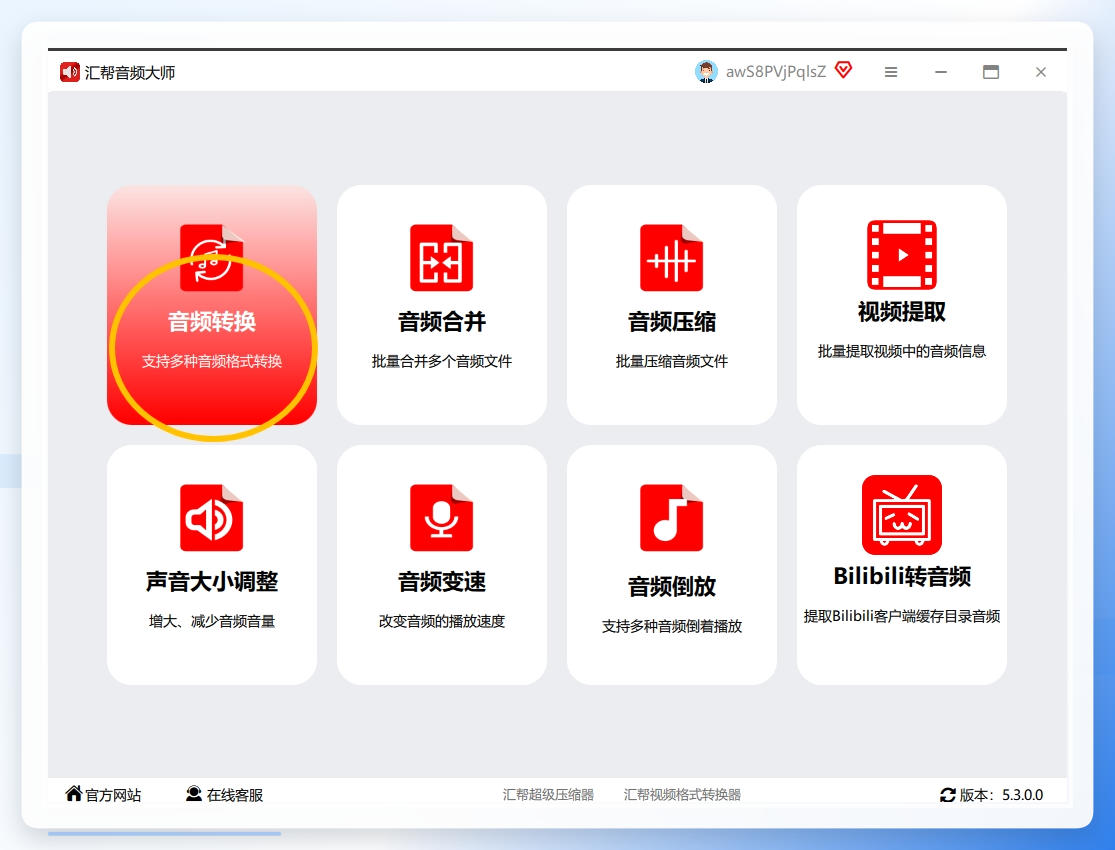Minimize the 汇帮音频大师 window

click(x=941, y=72)
